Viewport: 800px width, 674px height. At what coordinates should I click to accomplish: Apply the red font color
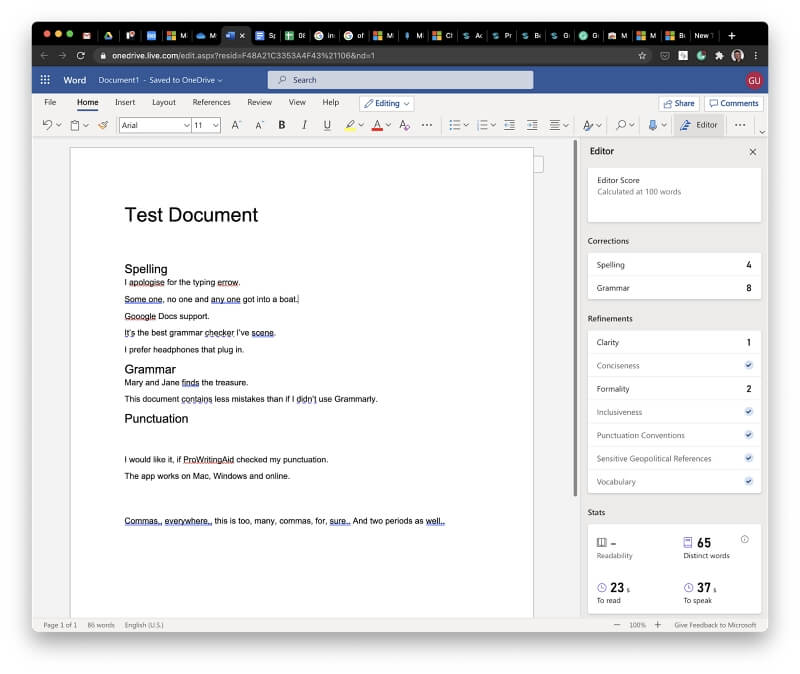(377, 125)
